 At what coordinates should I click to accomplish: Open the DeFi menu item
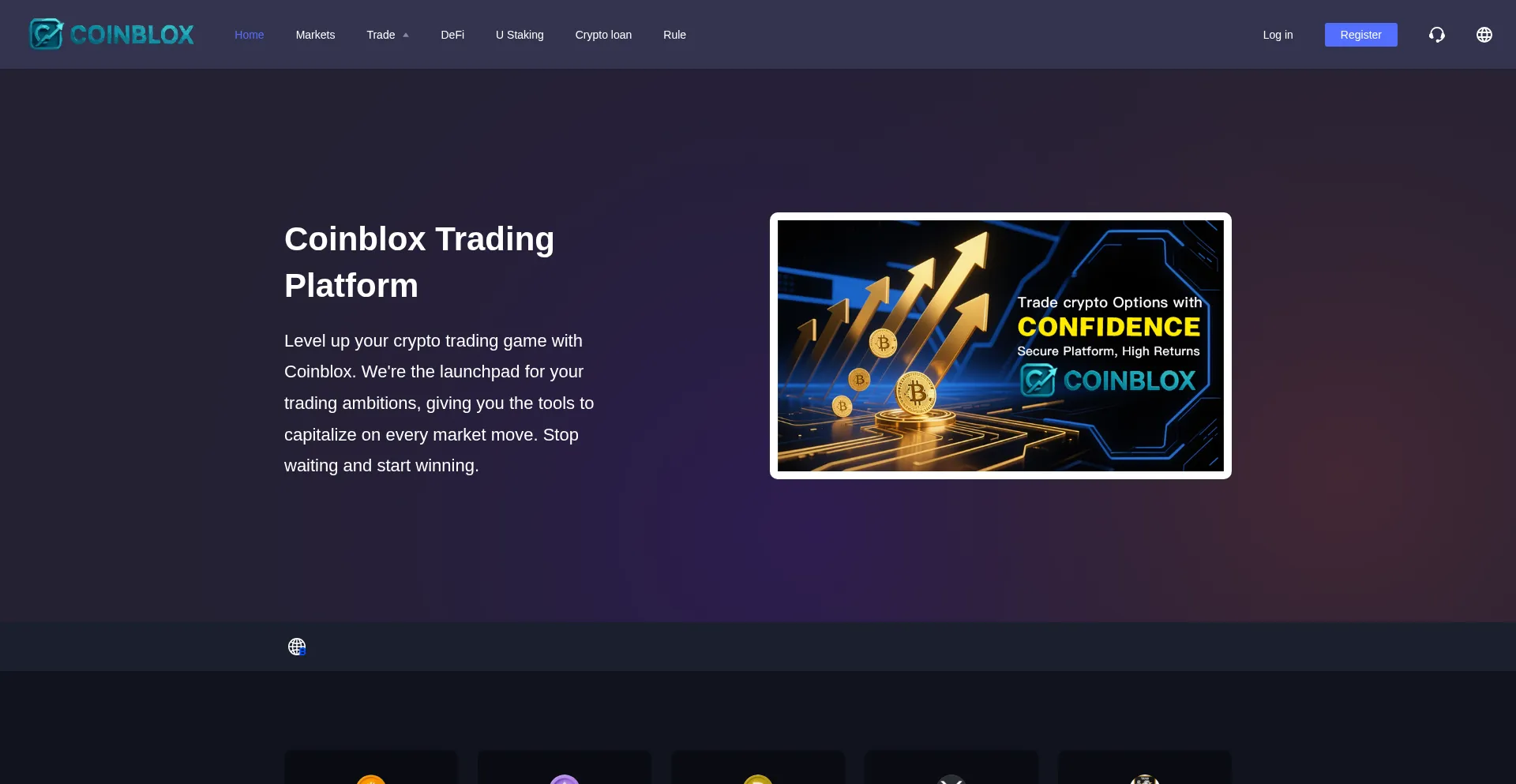click(x=452, y=35)
